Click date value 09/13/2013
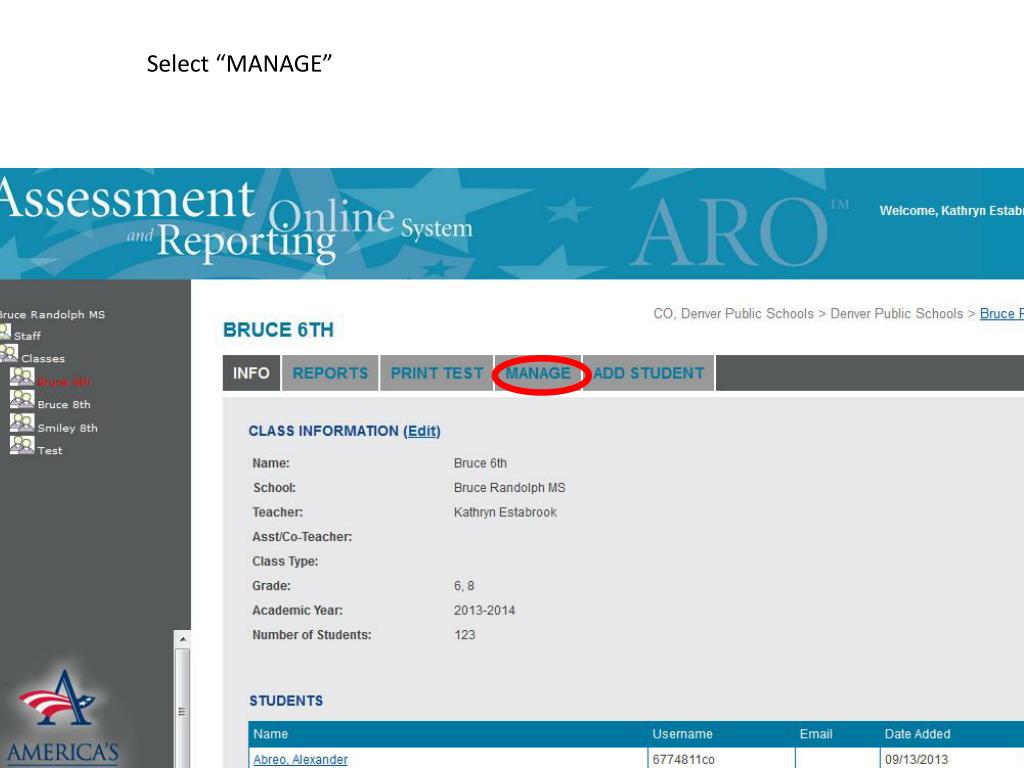 (x=916, y=760)
